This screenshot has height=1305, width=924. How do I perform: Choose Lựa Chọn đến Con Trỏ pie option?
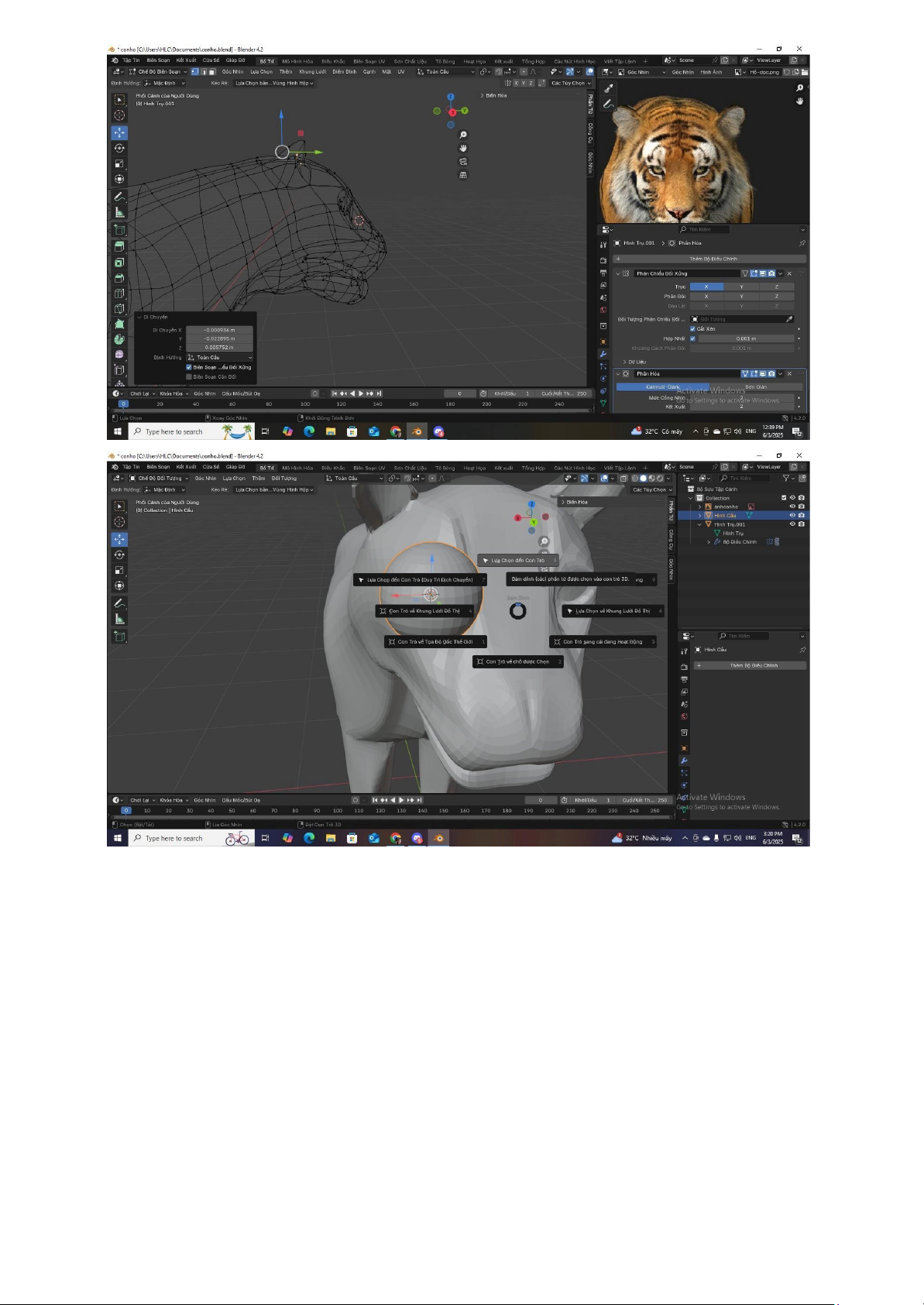pyautogui.click(x=518, y=560)
